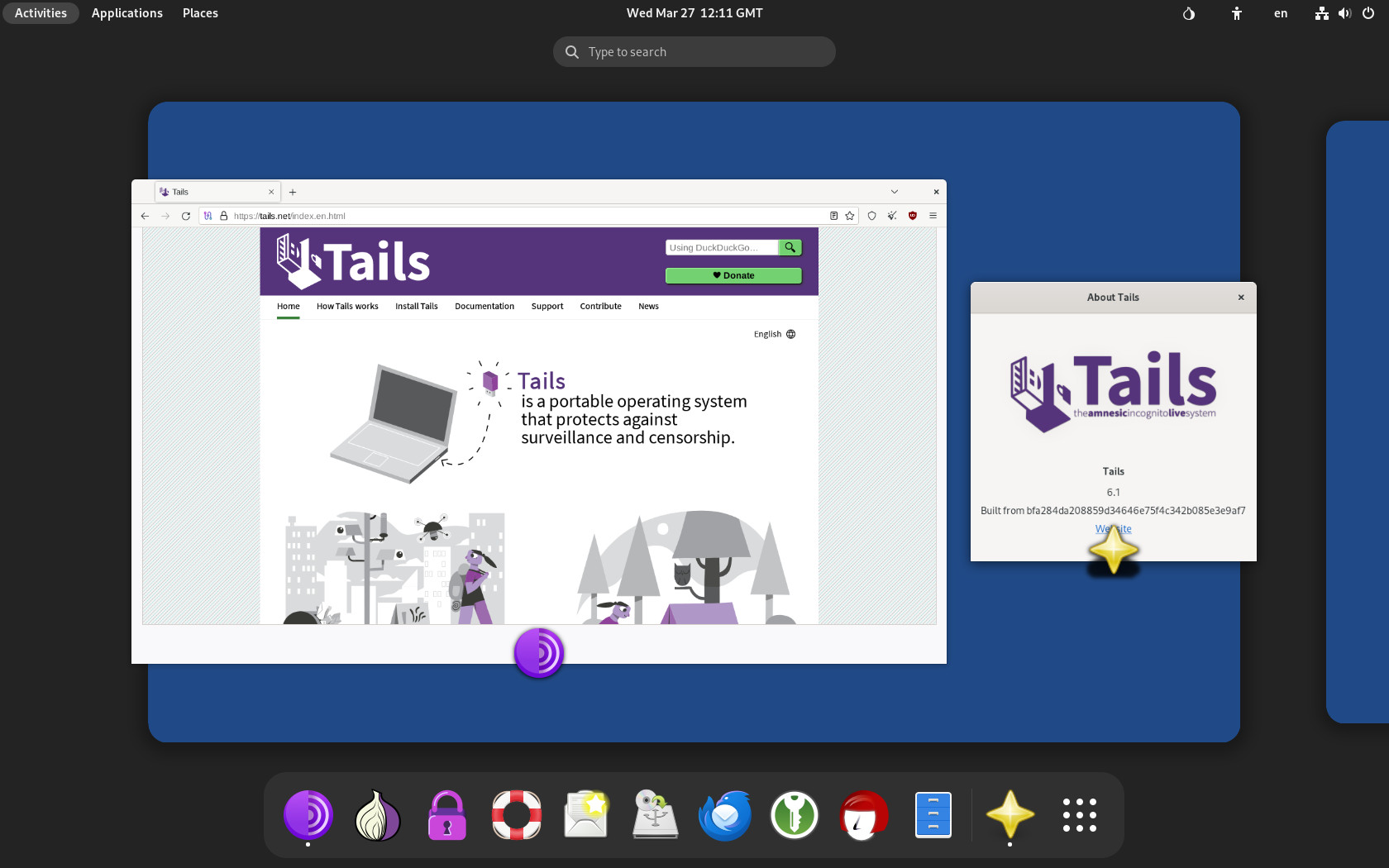Viewport: 1389px width, 868px height.
Task: Open KeePassXC key icon in dash
Action: 795,815
